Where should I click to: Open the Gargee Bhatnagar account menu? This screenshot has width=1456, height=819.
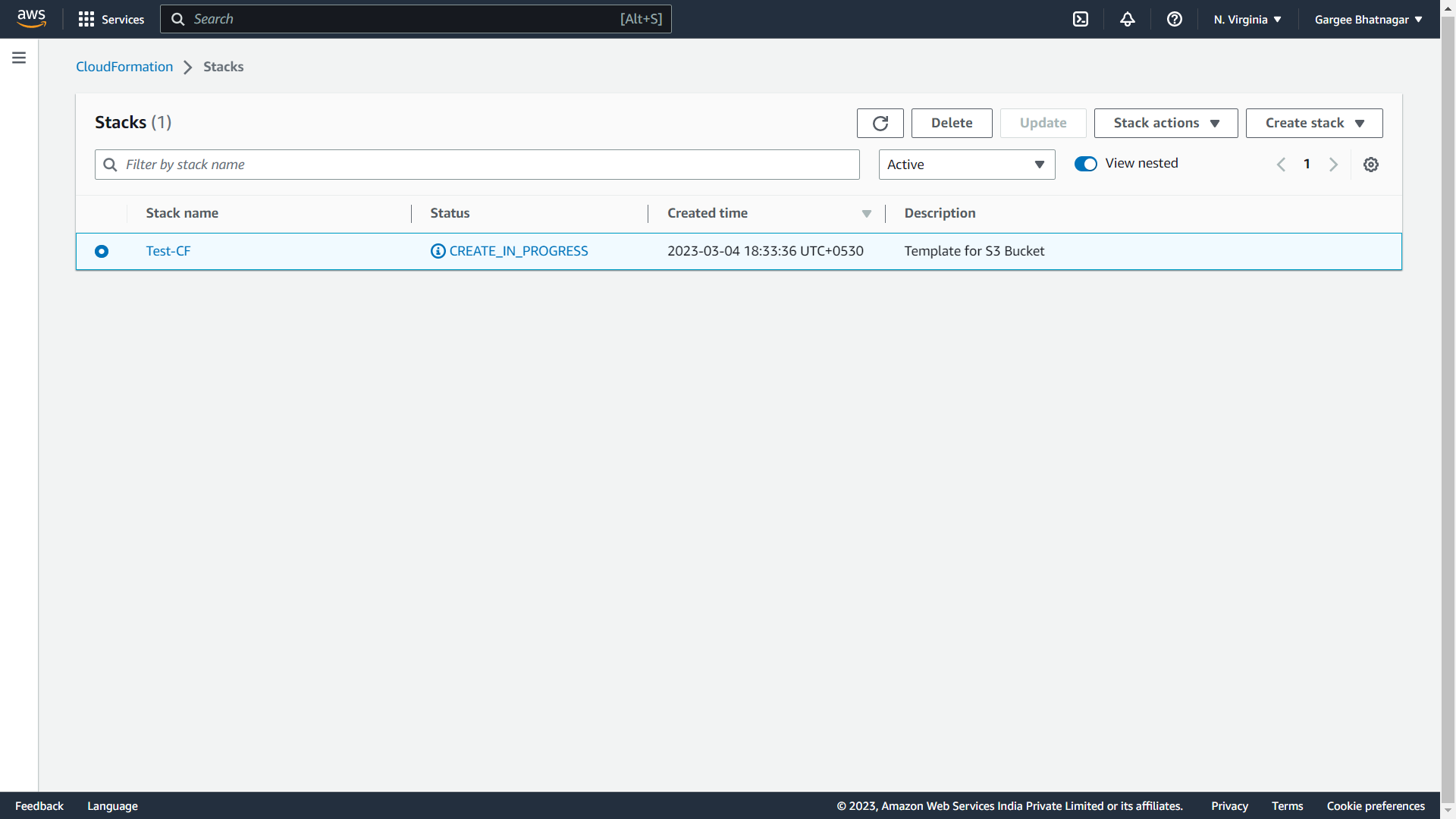[1368, 19]
